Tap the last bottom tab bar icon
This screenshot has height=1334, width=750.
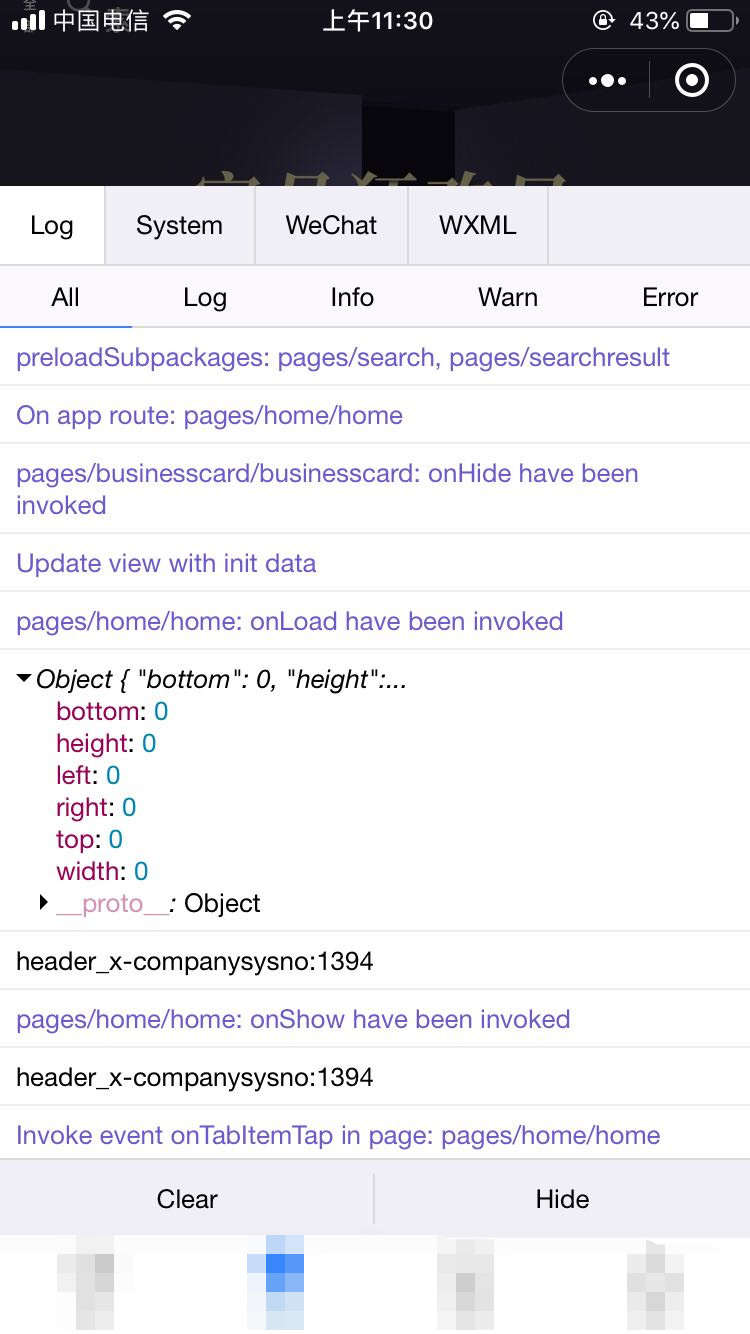(x=655, y=1282)
